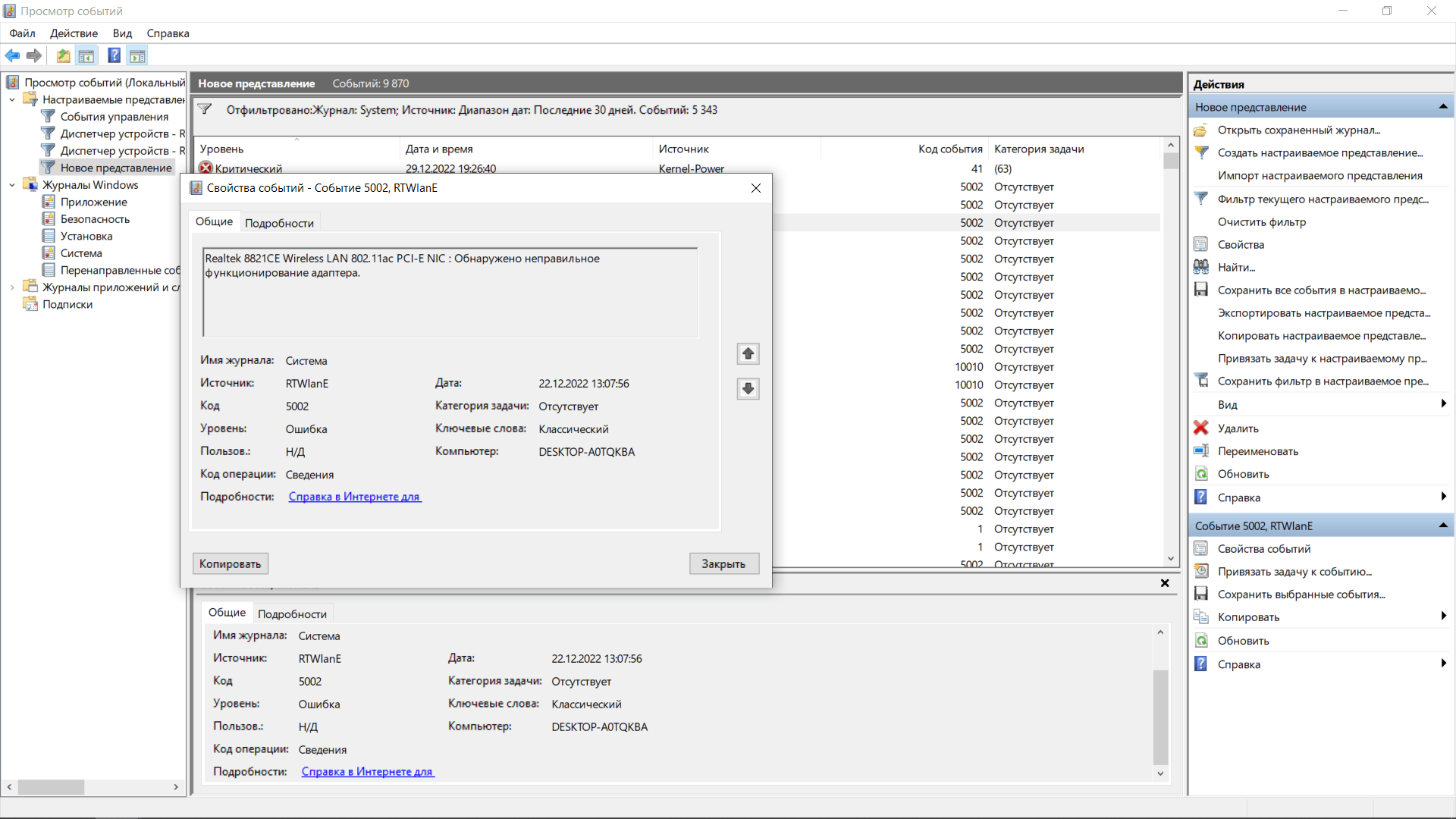The height and width of the screenshot is (819, 1456).
Task: Click the Rename icon in Actions pane
Action: pos(1201,450)
